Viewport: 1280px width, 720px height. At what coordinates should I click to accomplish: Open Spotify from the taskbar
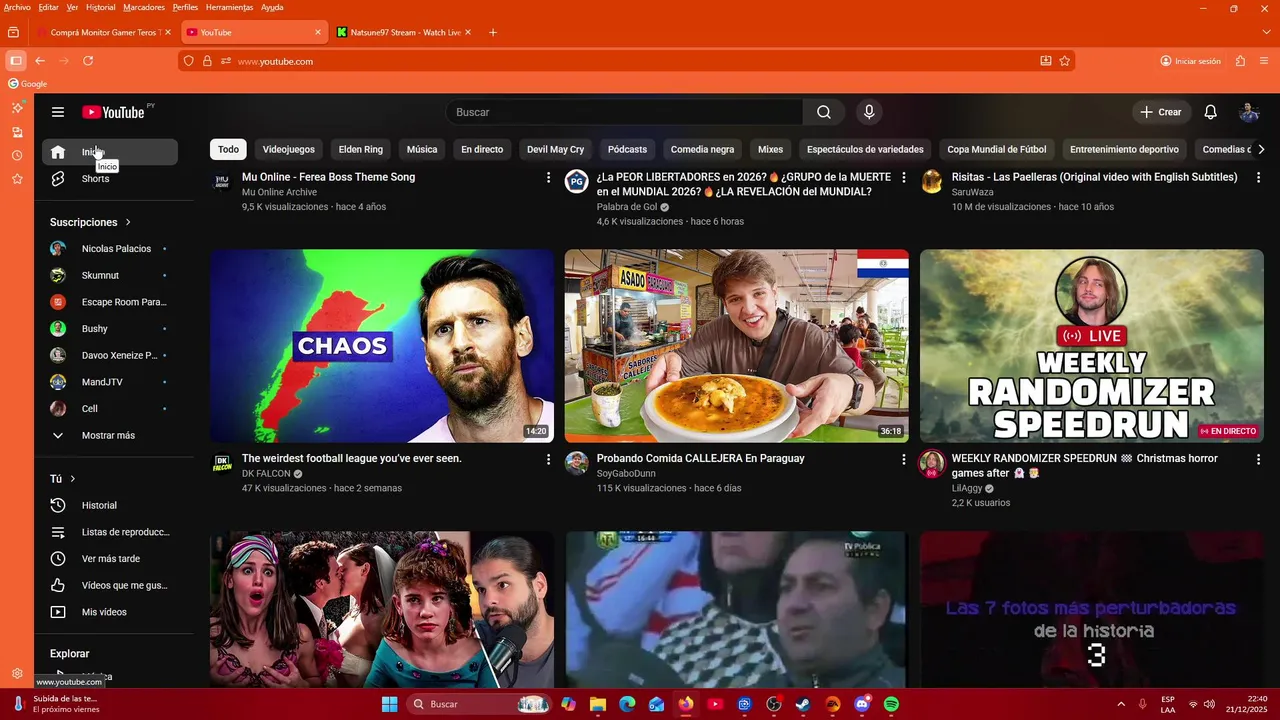[x=891, y=704]
